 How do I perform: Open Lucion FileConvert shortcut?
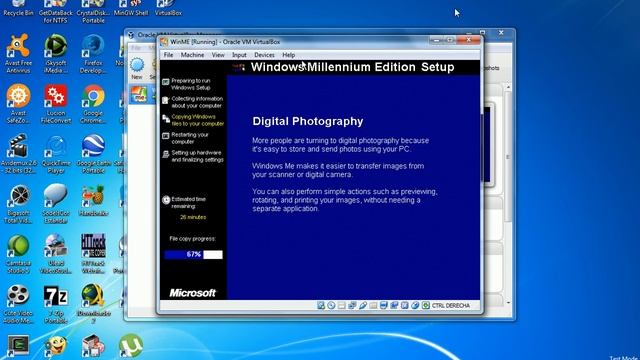(56, 104)
